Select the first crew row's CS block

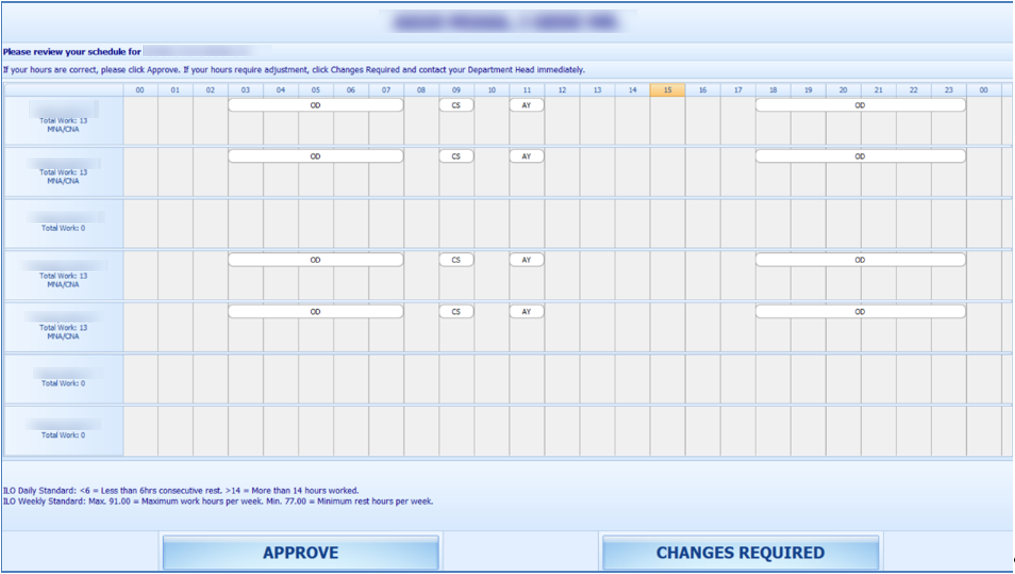click(456, 105)
